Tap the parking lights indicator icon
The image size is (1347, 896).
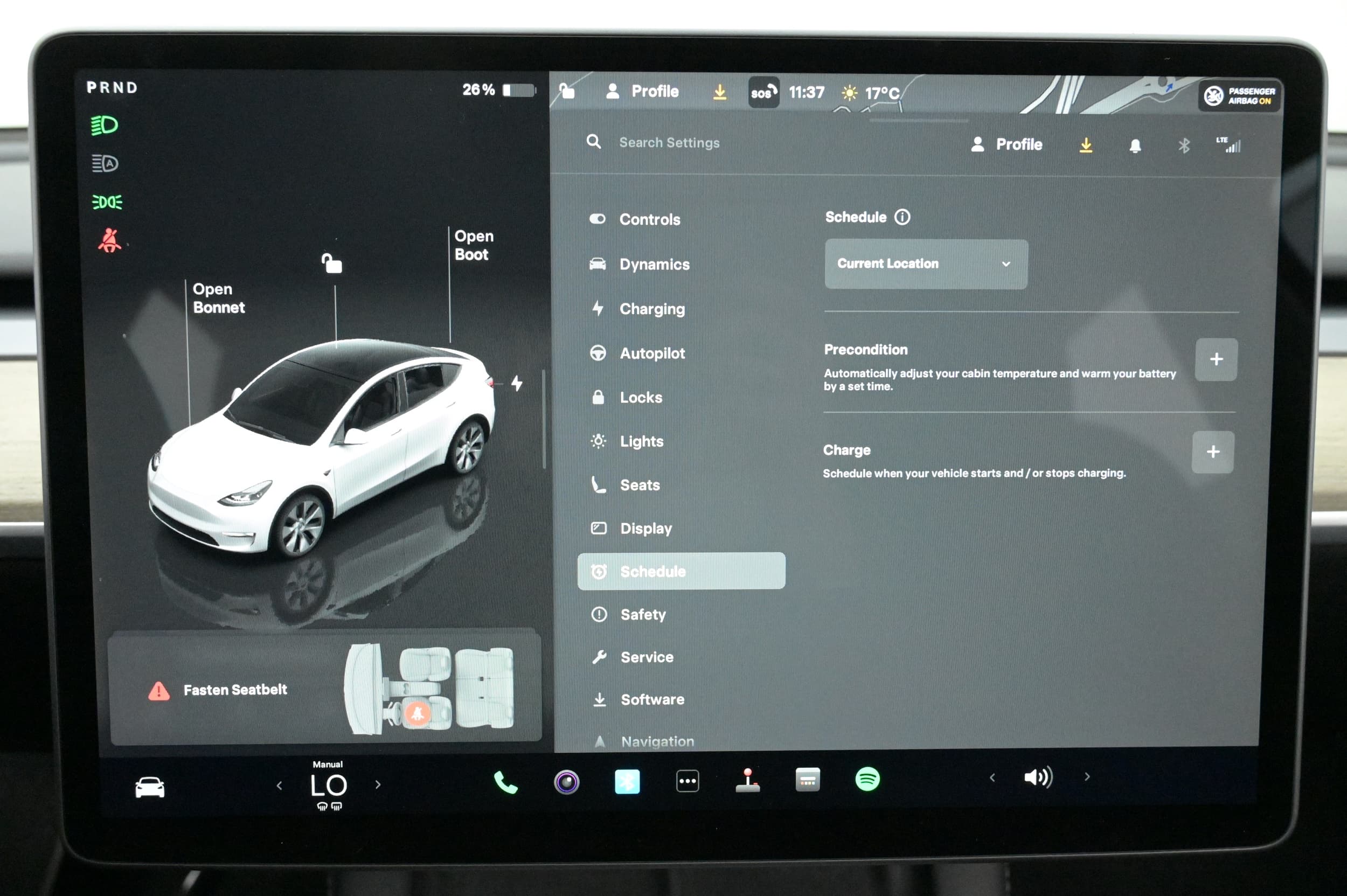[107, 202]
